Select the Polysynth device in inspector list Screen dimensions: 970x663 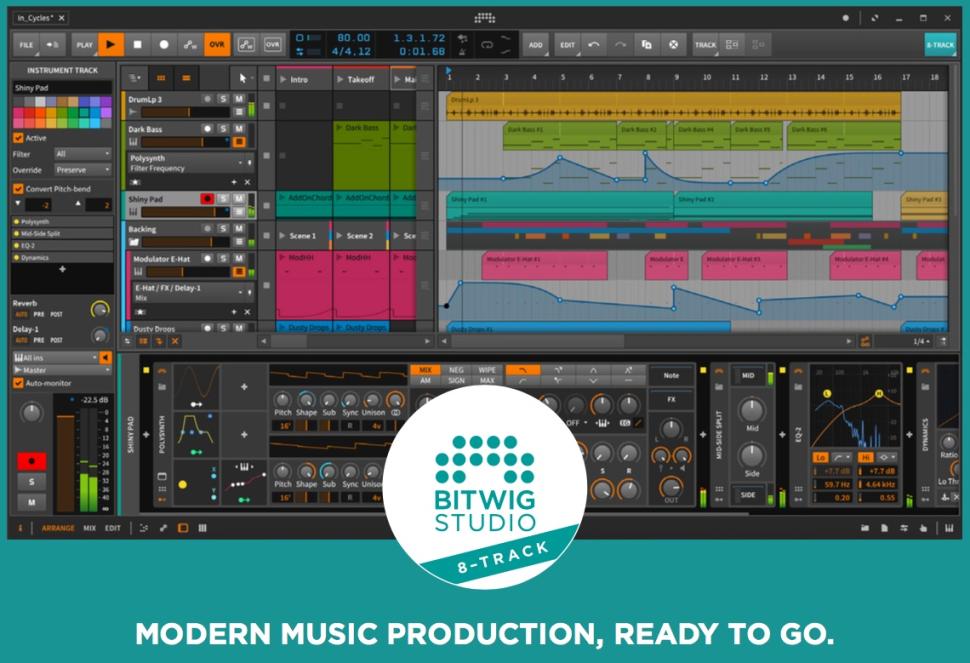(x=62, y=221)
